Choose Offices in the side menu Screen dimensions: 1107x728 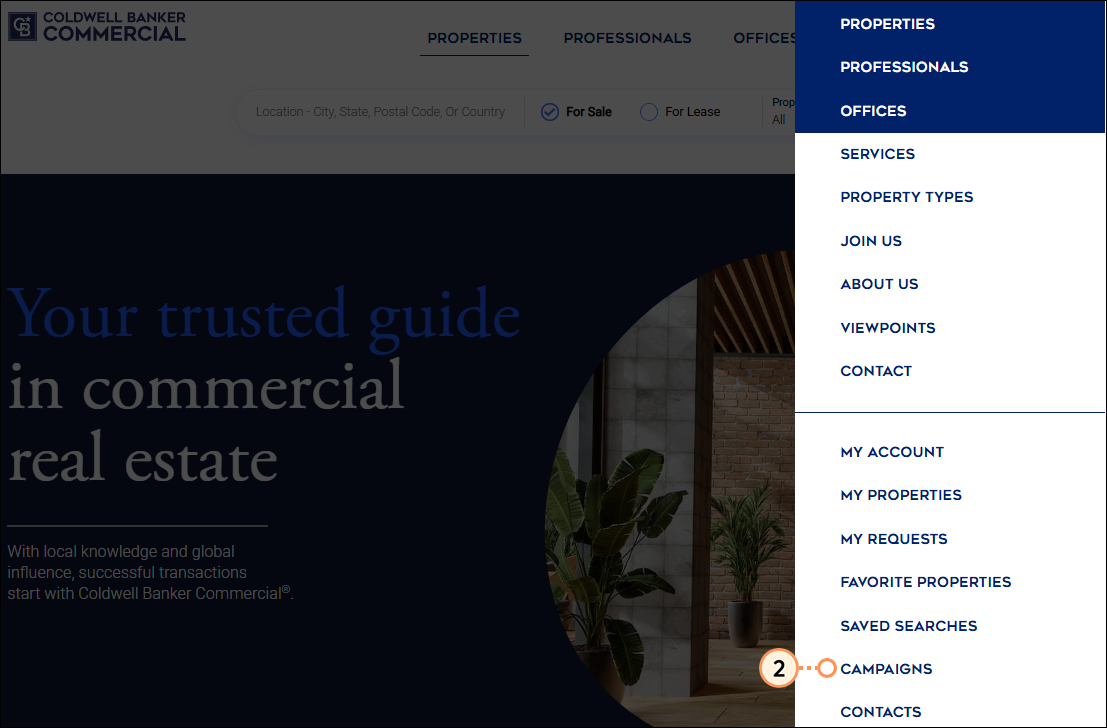873,111
